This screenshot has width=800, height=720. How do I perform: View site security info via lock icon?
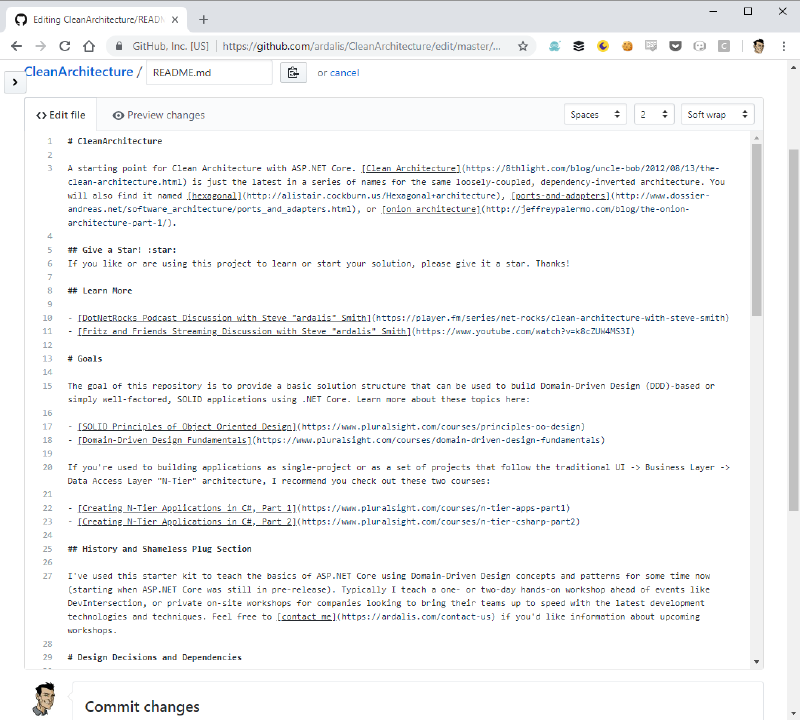tap(119, 46)
